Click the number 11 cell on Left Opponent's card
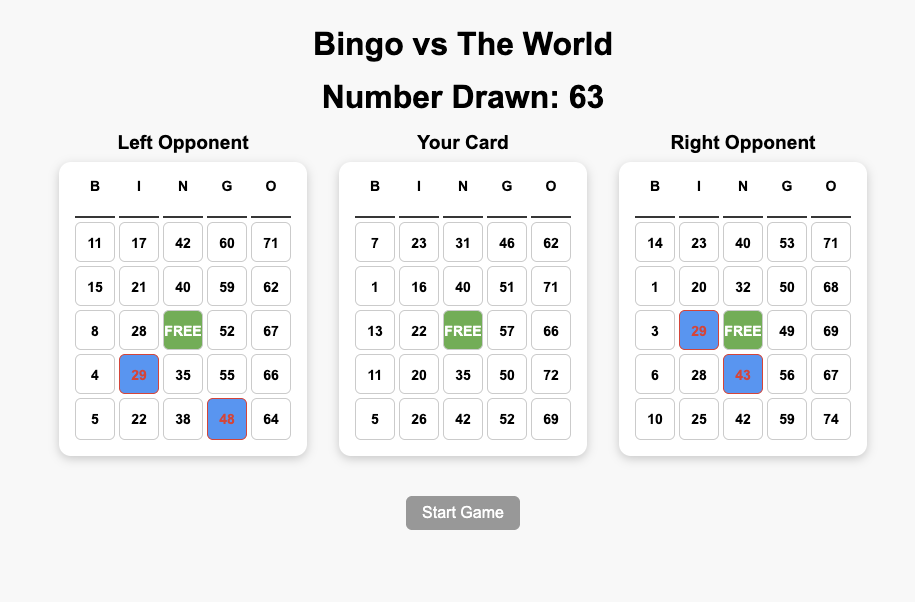 pyautogui.click(x=94, y=242)
